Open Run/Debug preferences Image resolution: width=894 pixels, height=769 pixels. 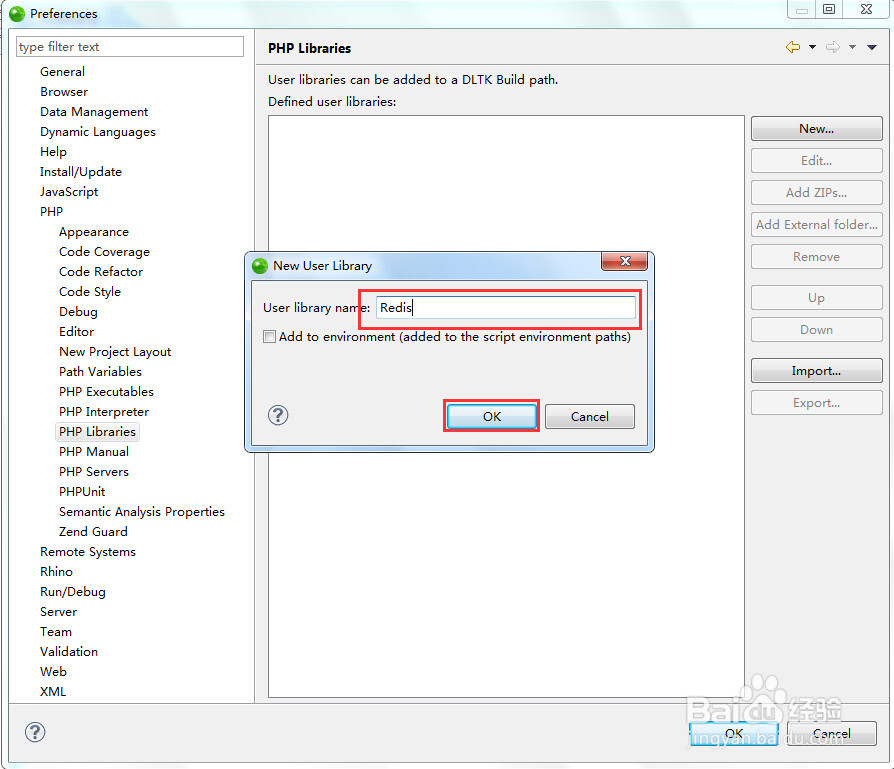click(x=72, y=592)
